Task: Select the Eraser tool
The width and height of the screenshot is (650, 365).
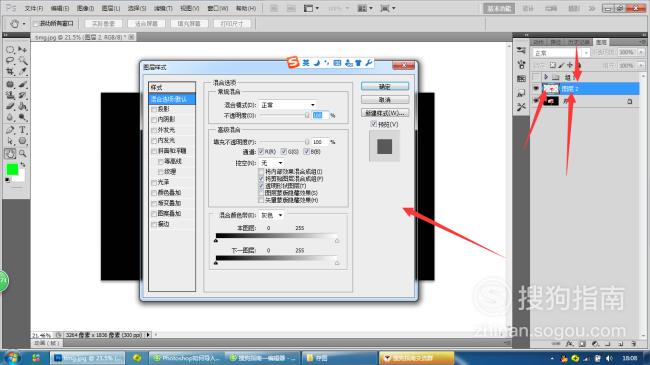Action: pyautogui.click(x=10, y=106)
